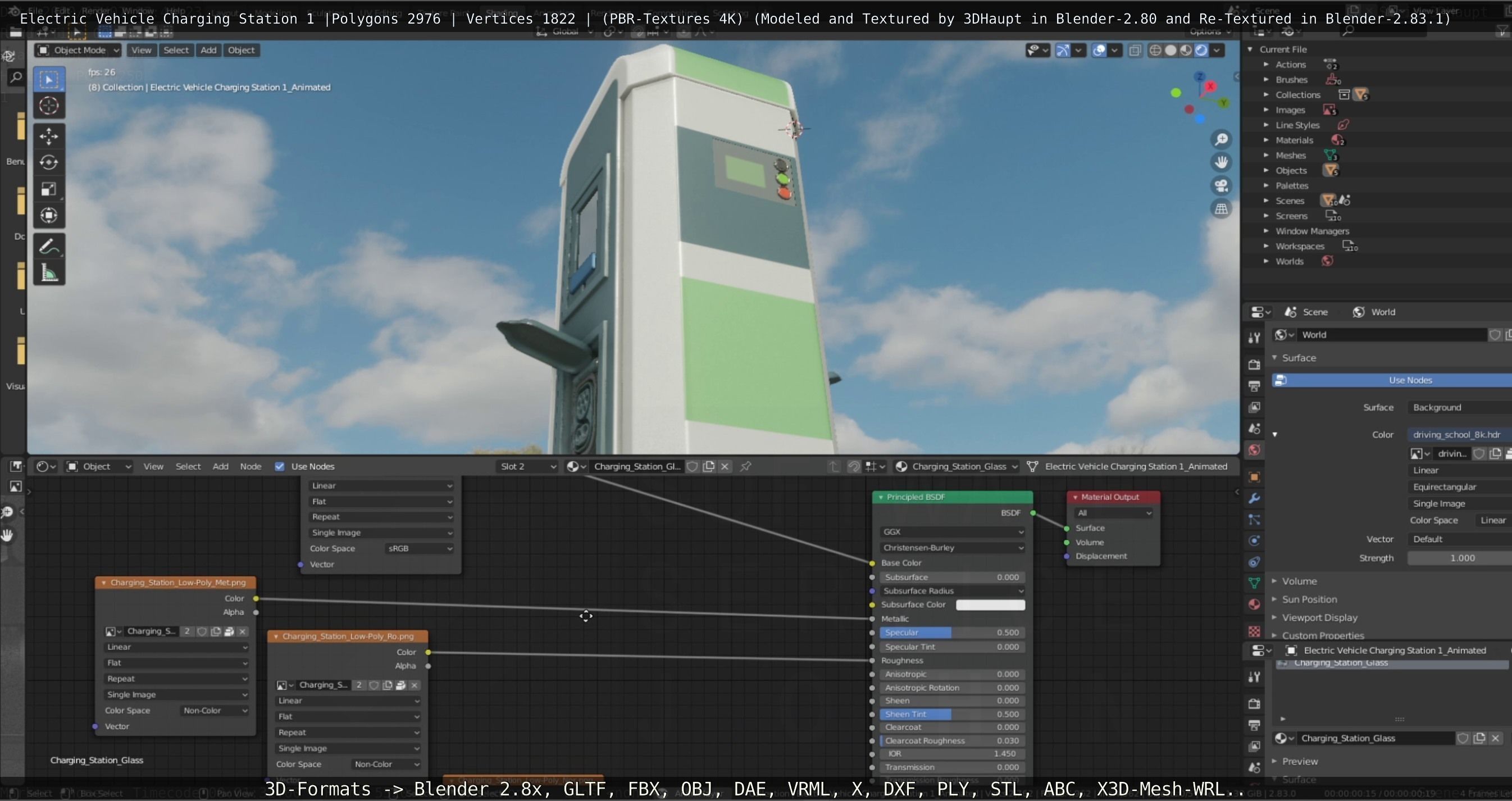Click the Scene tab in properties header

1306,312
